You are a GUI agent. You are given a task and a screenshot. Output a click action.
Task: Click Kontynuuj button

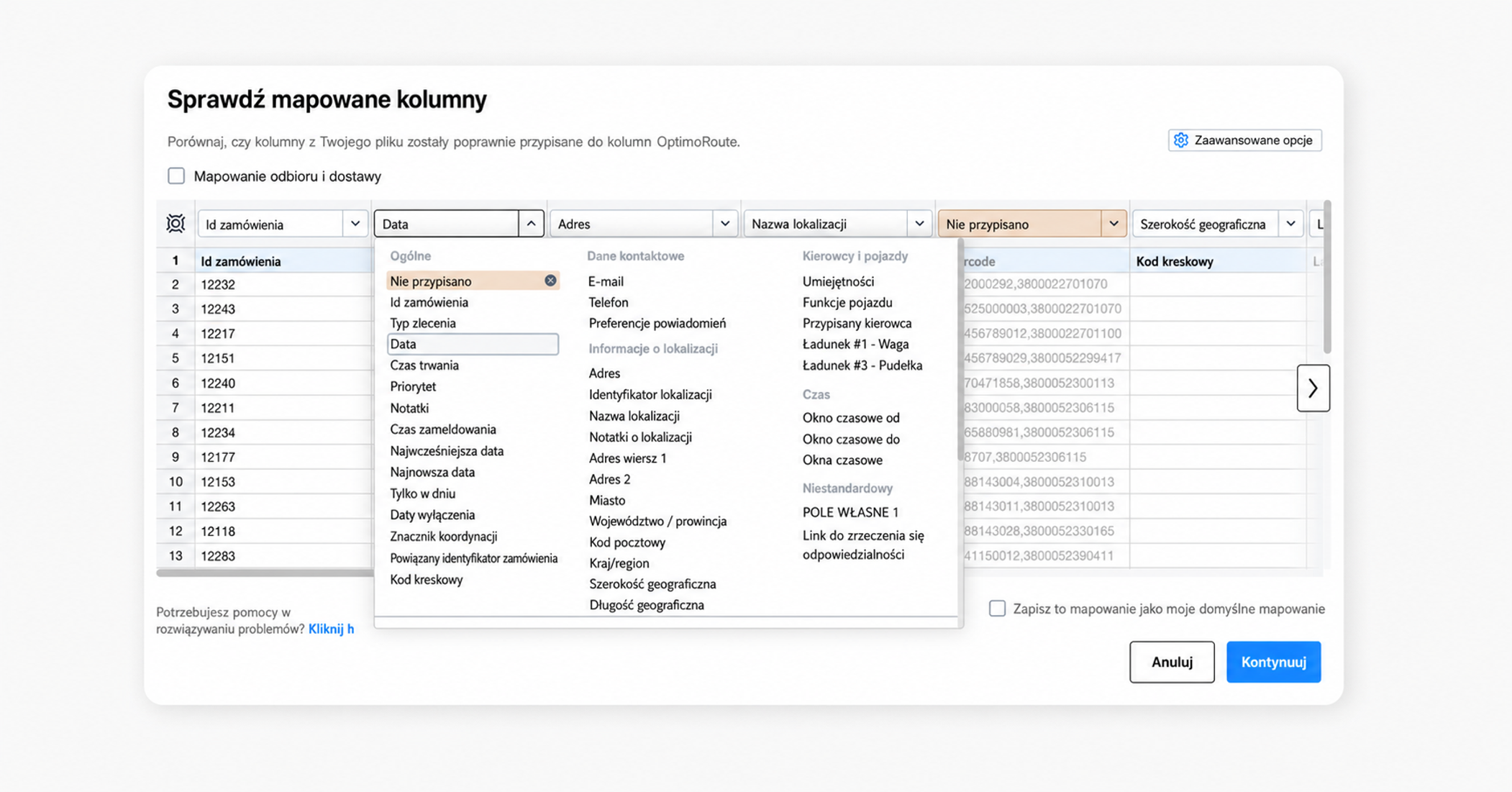click(1273, 662)
